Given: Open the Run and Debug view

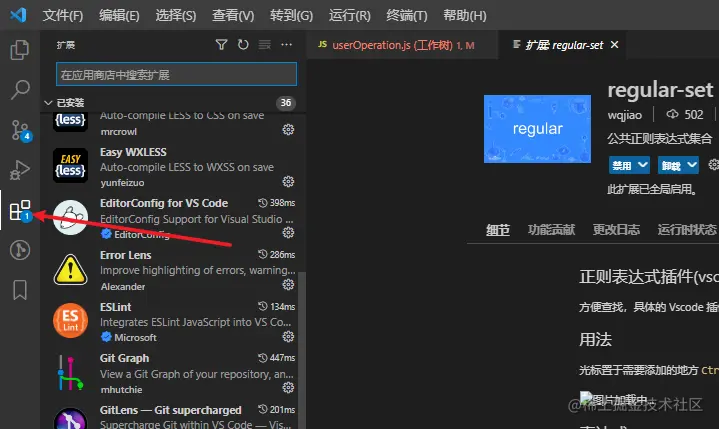Looking at the screenshot, I should (20, 170).
